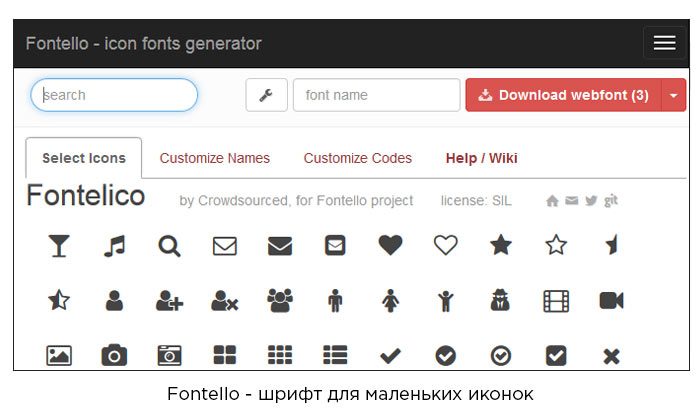The width and height of the screenshot is (700, 417).
Task: Select the music note icon
Action: point(114,246)
